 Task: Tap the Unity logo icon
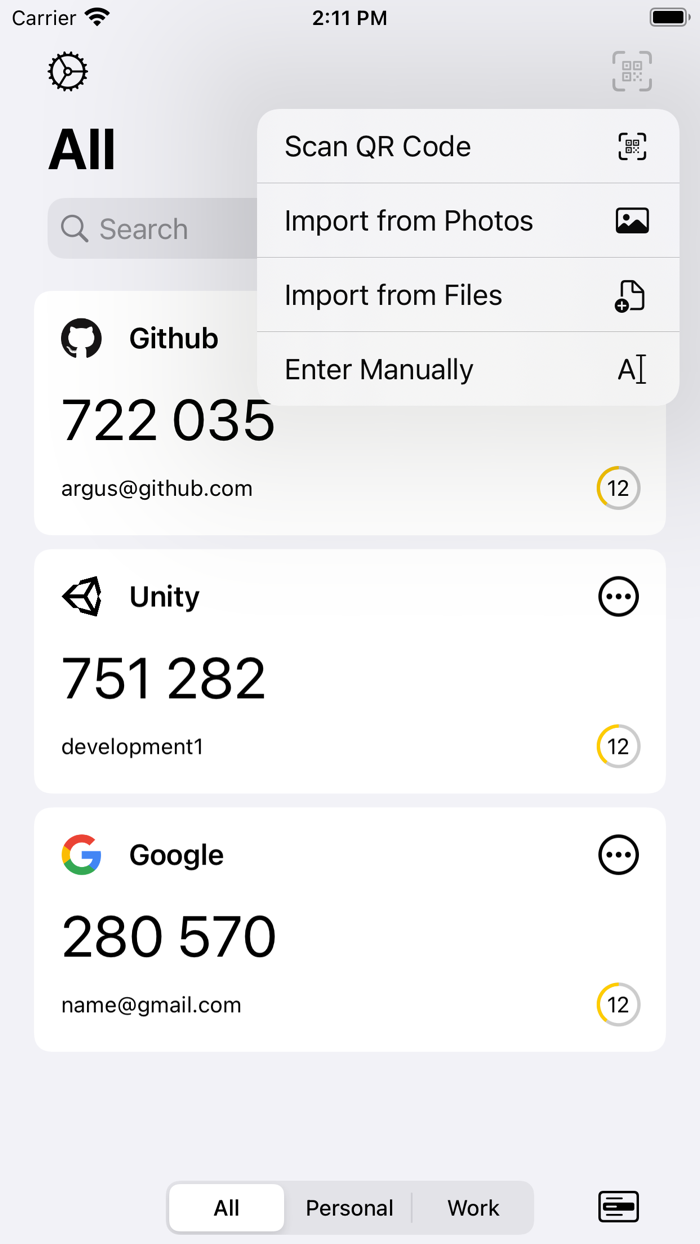point(81,597)
